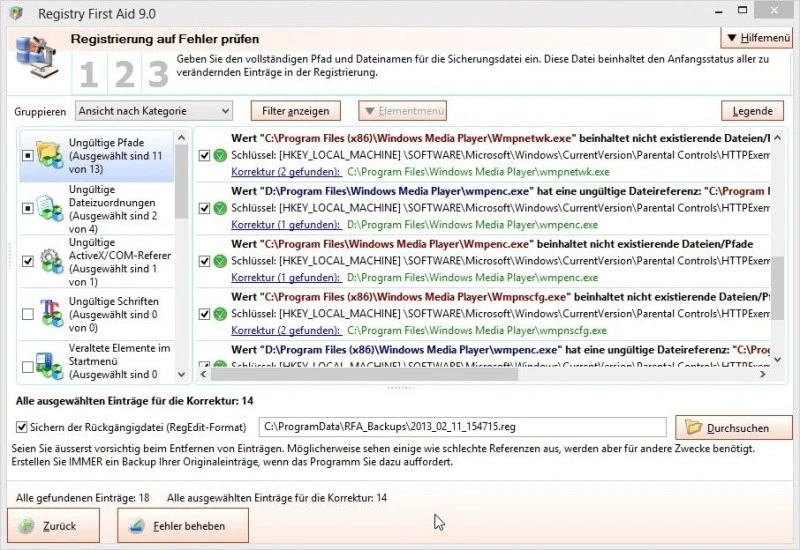Click correction path C:\Program Files\Windows Media Player\wmpnetwk.exe
Viewport: 800px width, 550px height.
478,172
